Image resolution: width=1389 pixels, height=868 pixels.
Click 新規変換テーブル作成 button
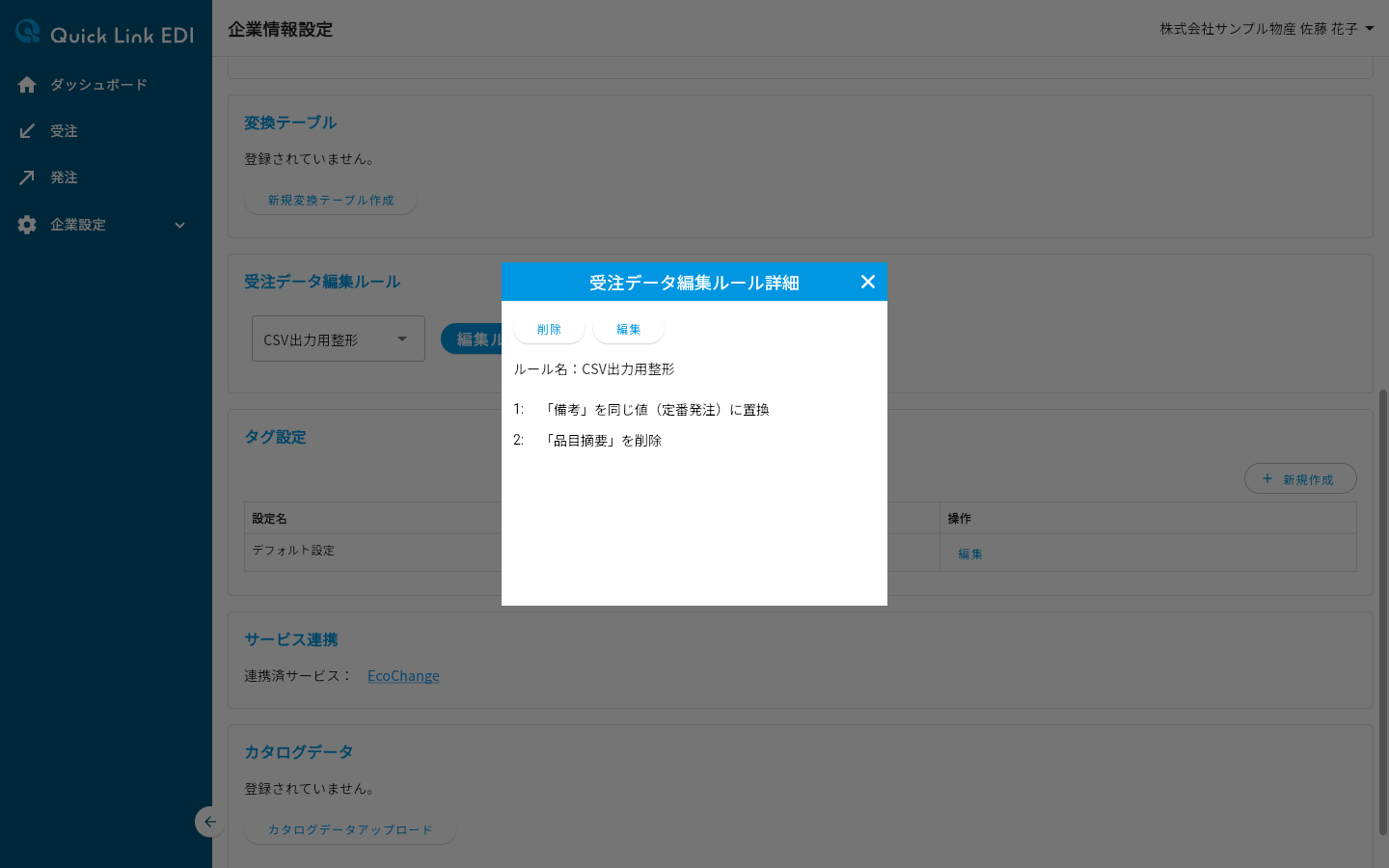331,200
